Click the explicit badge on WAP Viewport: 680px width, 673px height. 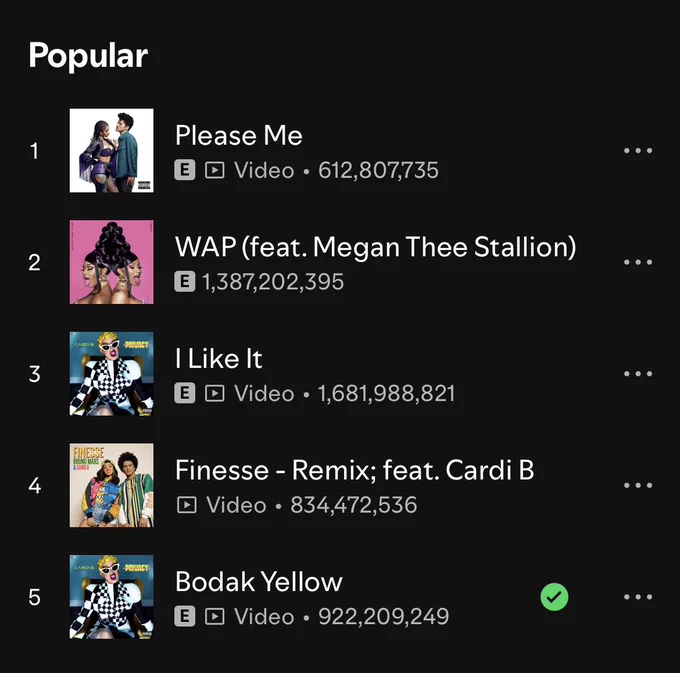185,281
